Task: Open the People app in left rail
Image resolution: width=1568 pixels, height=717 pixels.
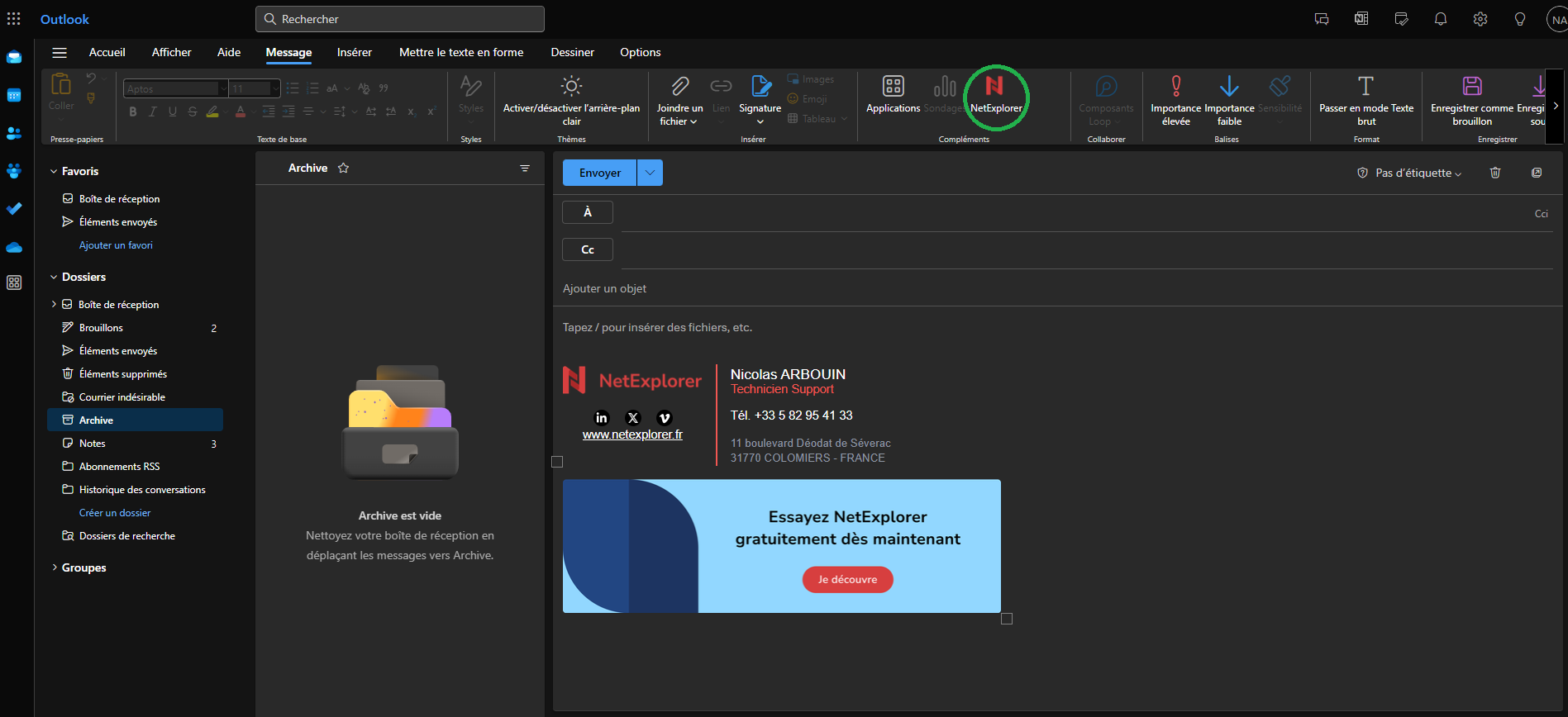Action: click(14, 133)
